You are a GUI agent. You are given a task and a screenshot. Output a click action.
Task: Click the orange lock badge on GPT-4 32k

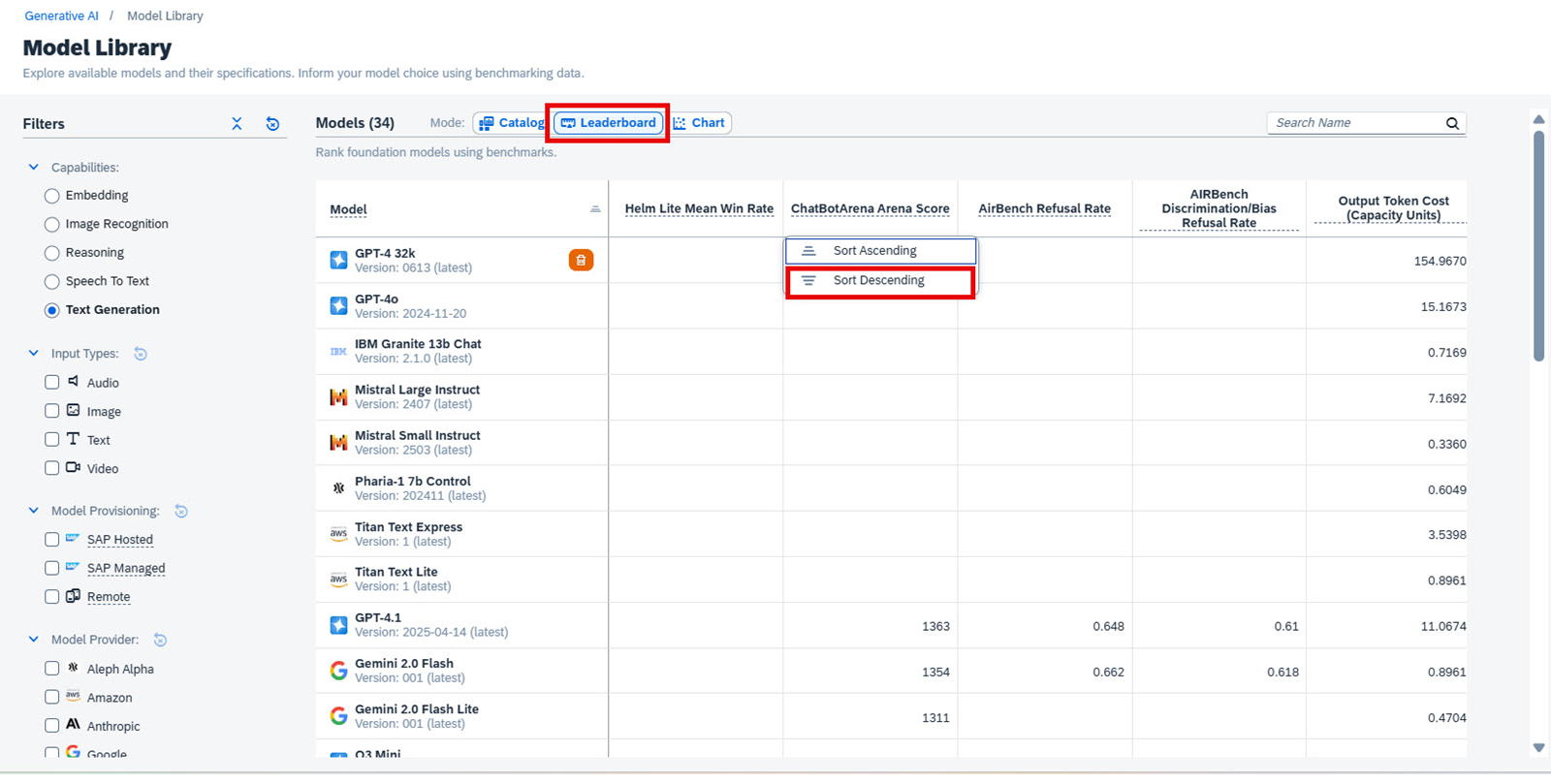(581, 260)
